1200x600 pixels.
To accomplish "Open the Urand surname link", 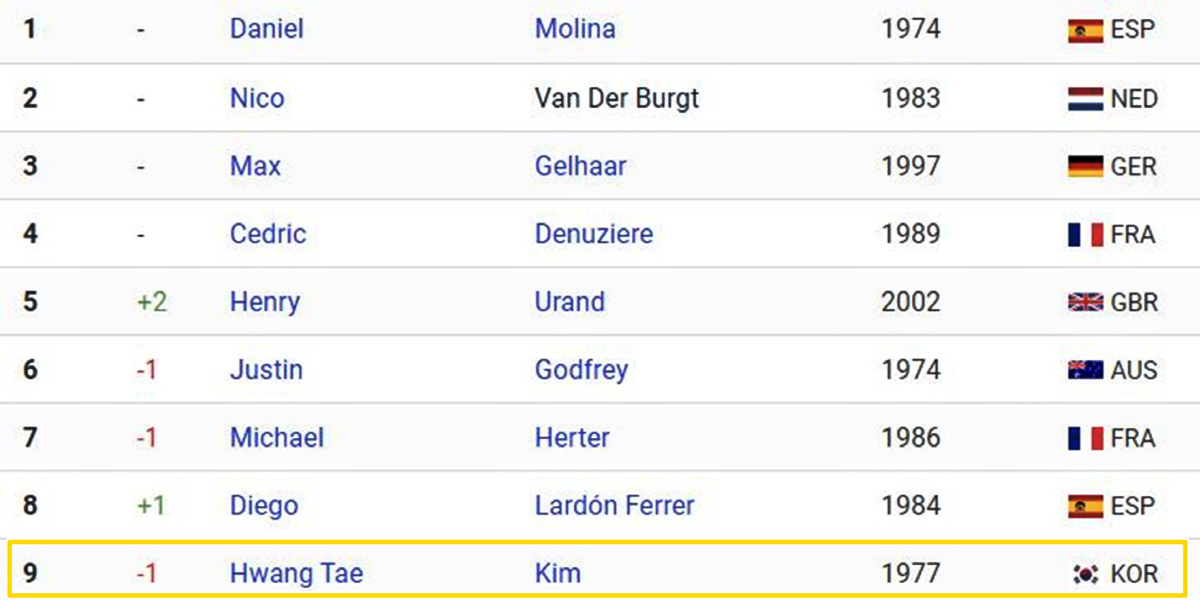I will tap(570, 302).
